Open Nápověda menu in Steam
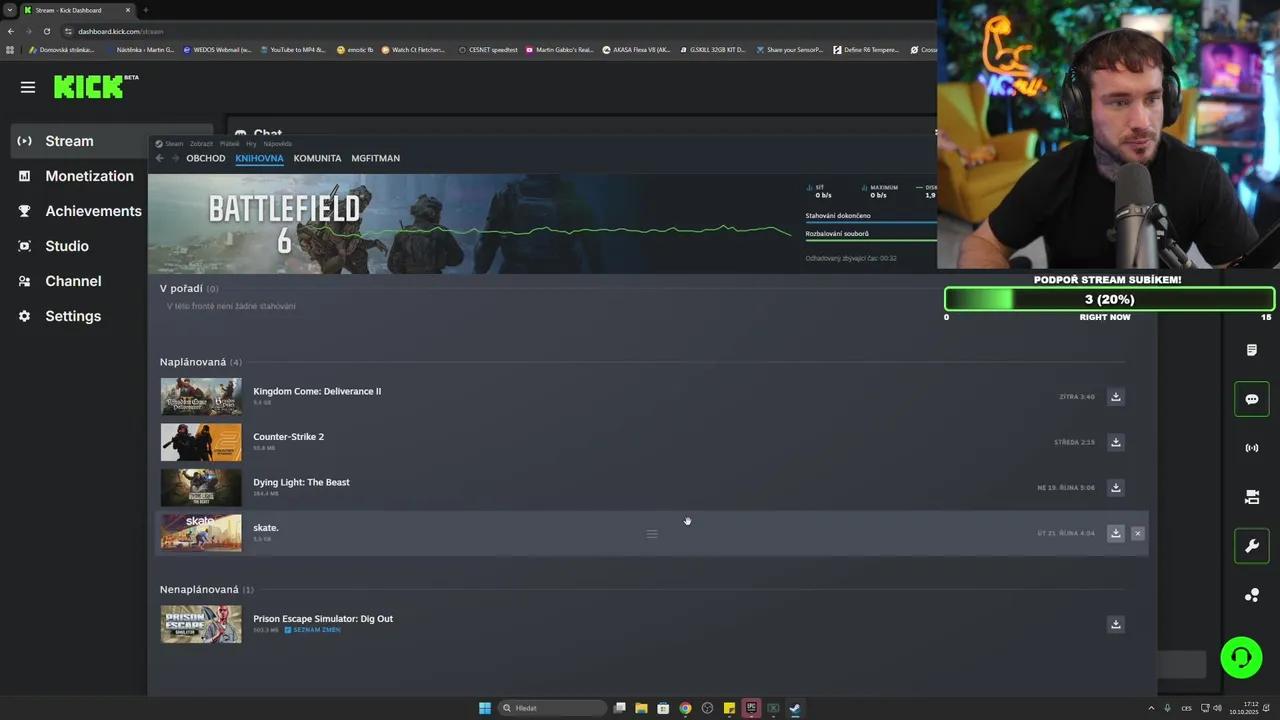1280x720 pixels. [x=277, y=144]
